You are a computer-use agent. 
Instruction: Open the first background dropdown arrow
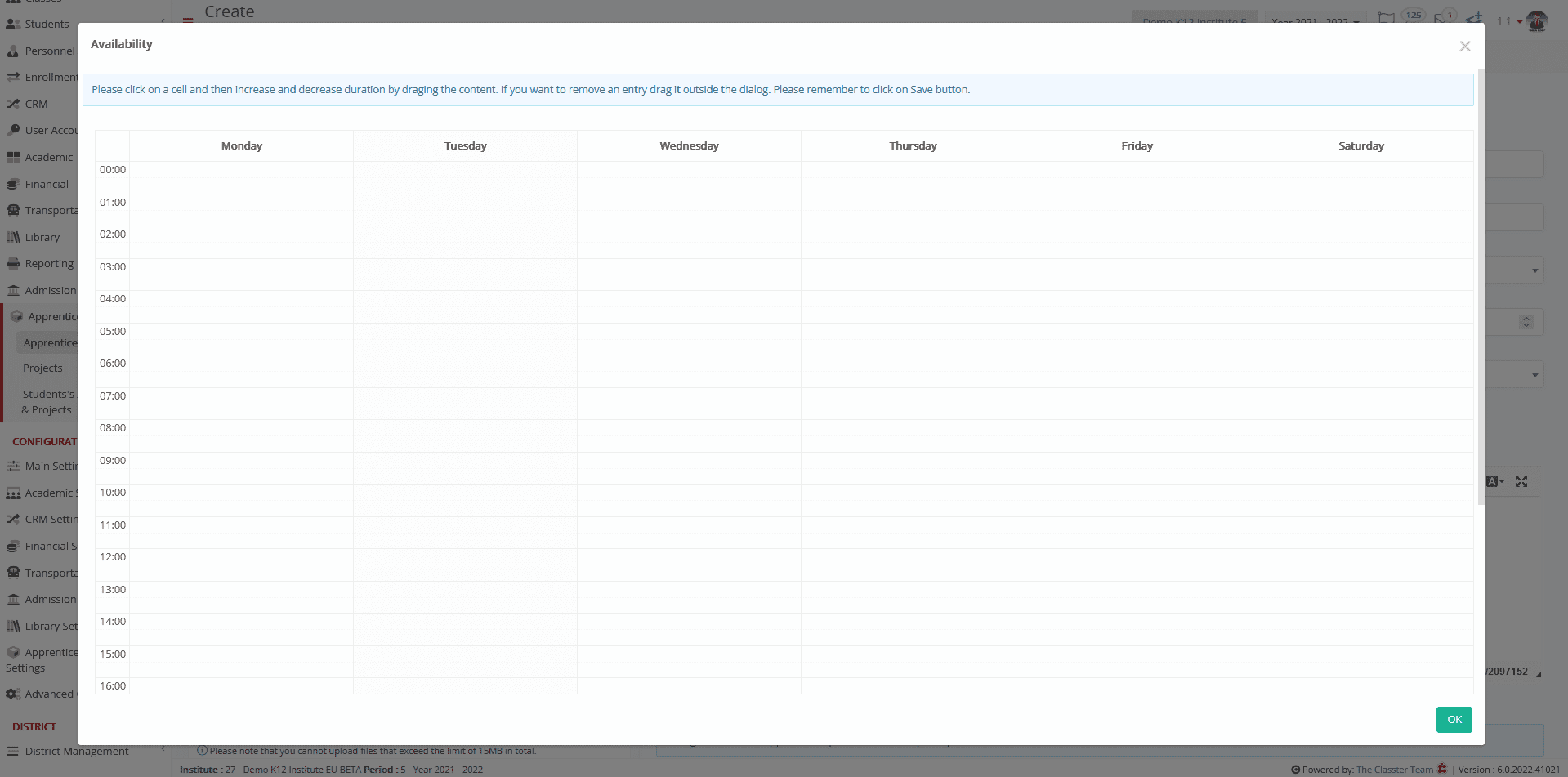click(x=1534, y=270)
